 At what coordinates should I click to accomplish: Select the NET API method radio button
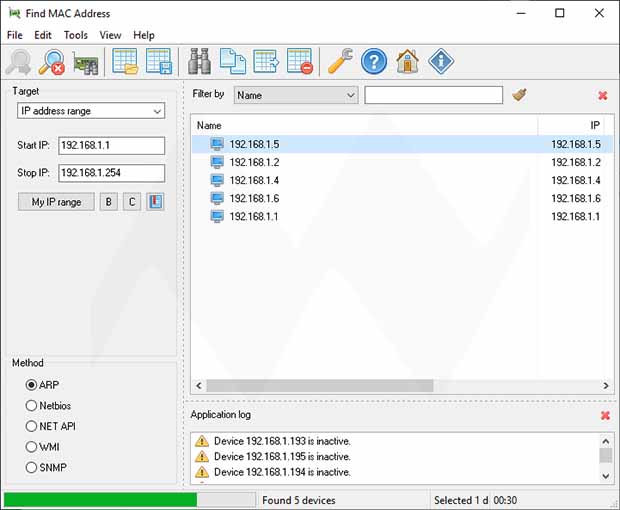point(31,426)
